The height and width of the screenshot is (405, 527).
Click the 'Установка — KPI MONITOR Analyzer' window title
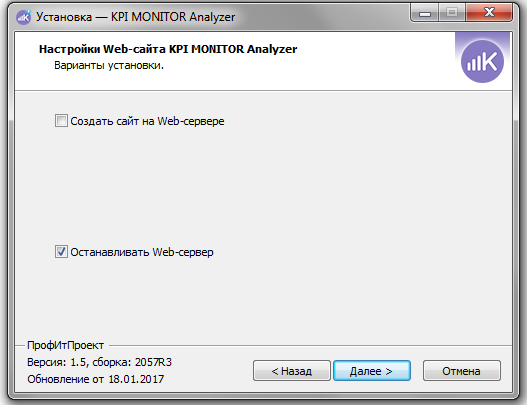[135, 17]
